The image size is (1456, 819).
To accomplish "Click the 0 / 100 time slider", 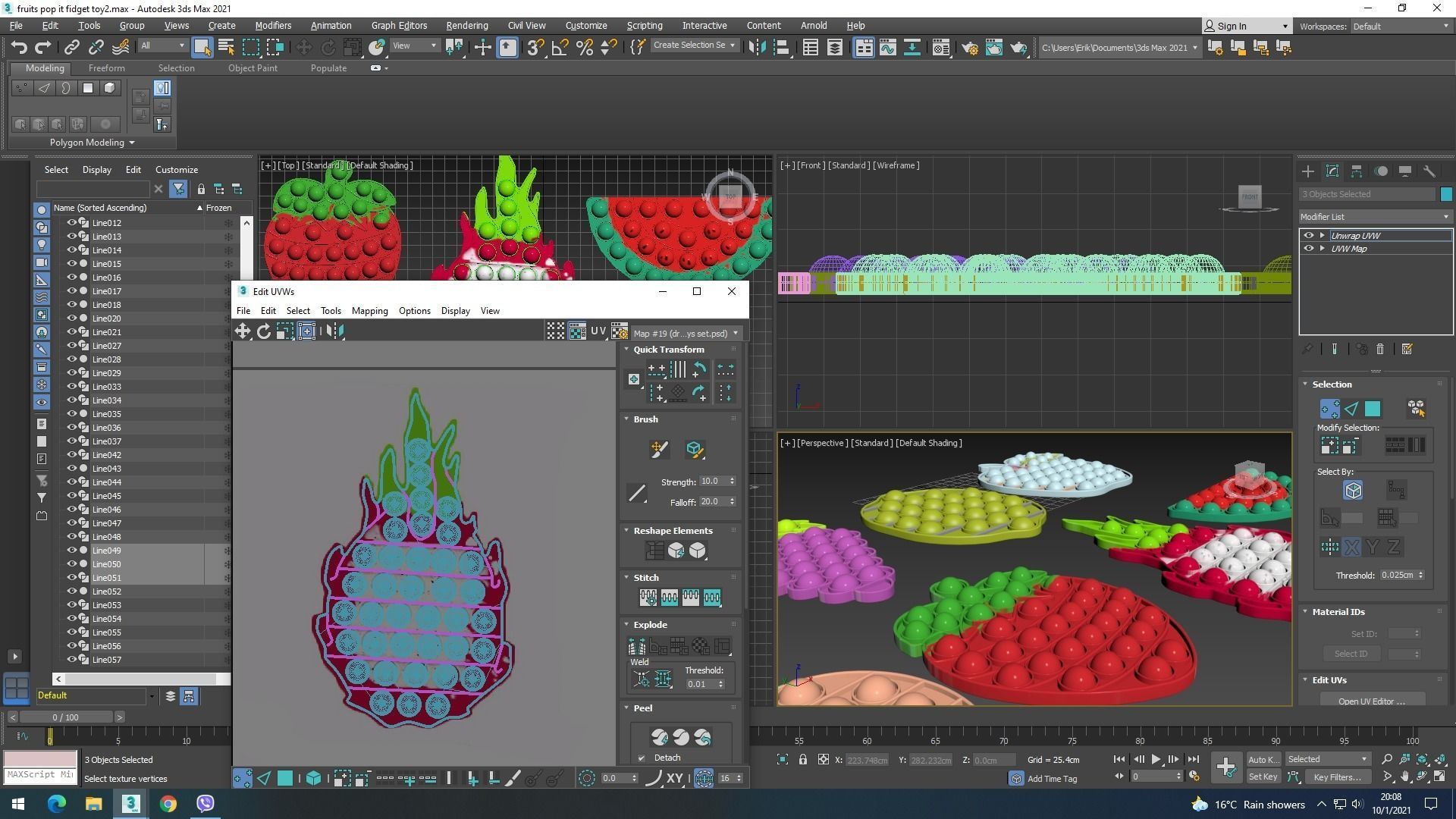I will (66, 717).
